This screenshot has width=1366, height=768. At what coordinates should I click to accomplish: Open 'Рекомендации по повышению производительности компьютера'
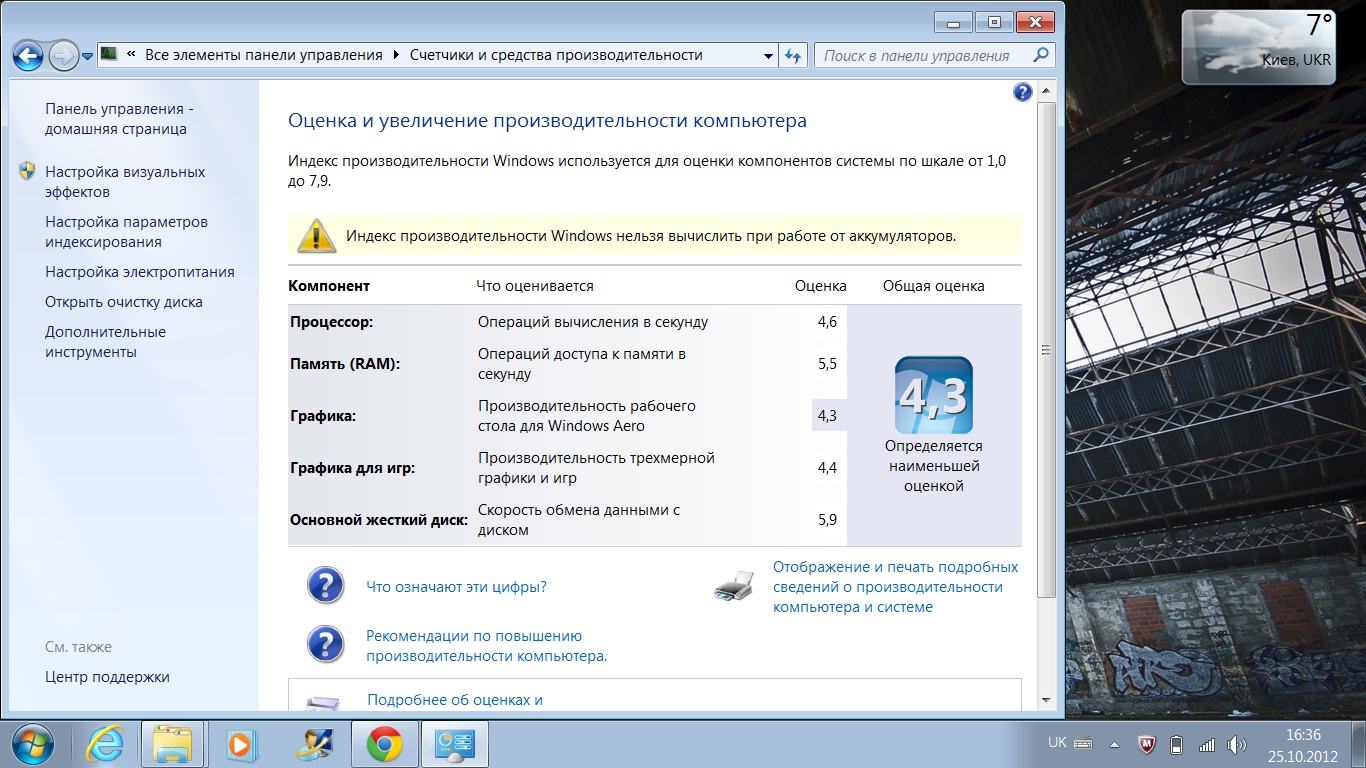pos(487,646)
